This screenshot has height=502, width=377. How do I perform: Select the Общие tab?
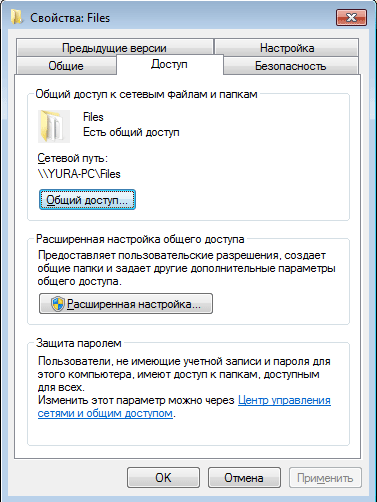coord(66,66)
